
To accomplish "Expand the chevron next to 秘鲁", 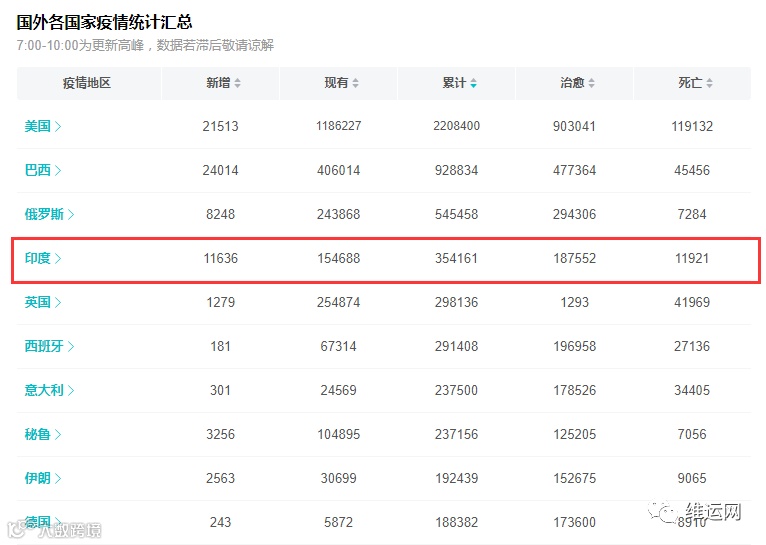I will point(58,434).
